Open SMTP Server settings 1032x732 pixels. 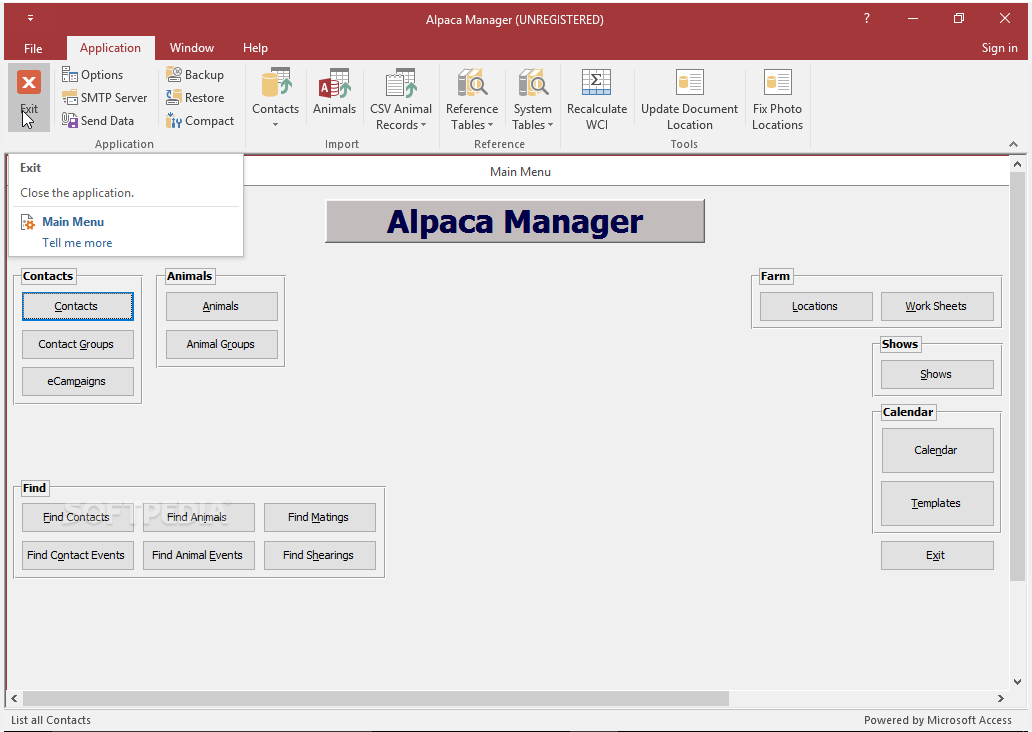[x=105, y=97]
